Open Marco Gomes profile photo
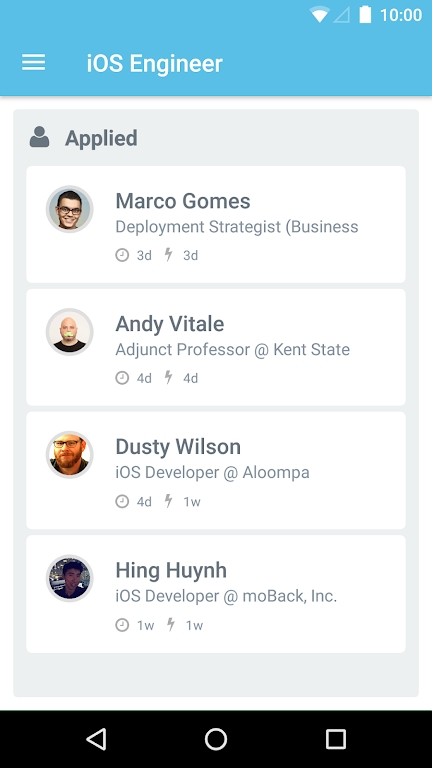432x768 pixels. (70, 209)
